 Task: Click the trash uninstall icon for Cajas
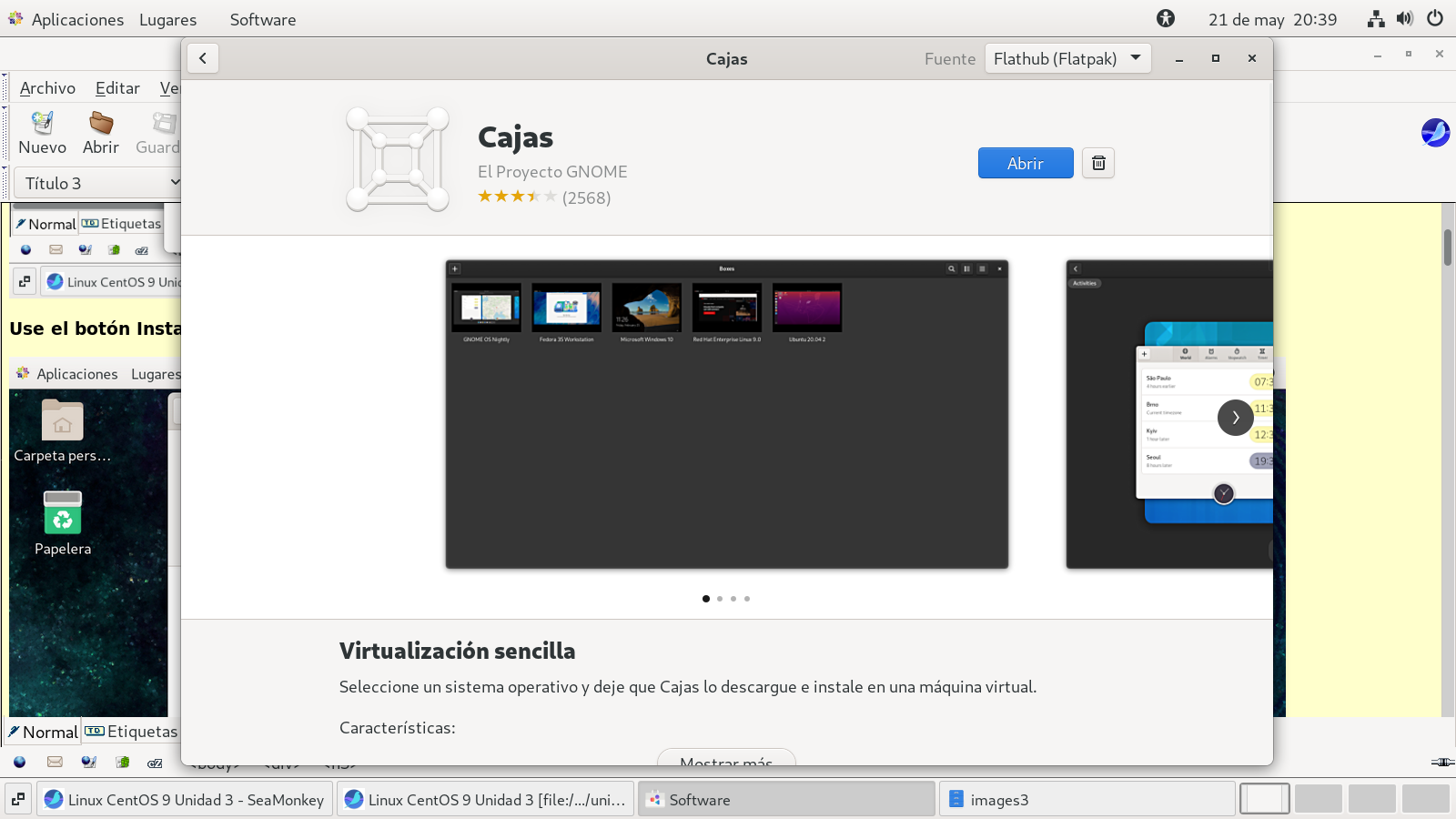1098,163
